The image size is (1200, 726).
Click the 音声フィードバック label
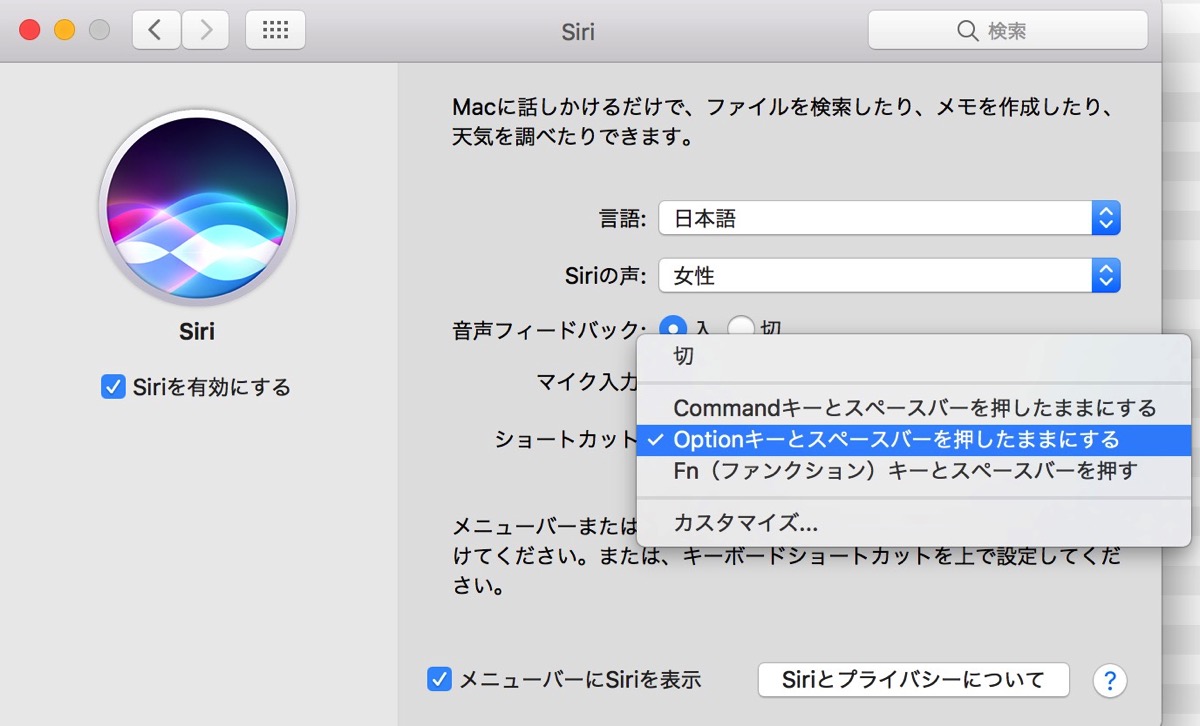[x=549, y=328]
